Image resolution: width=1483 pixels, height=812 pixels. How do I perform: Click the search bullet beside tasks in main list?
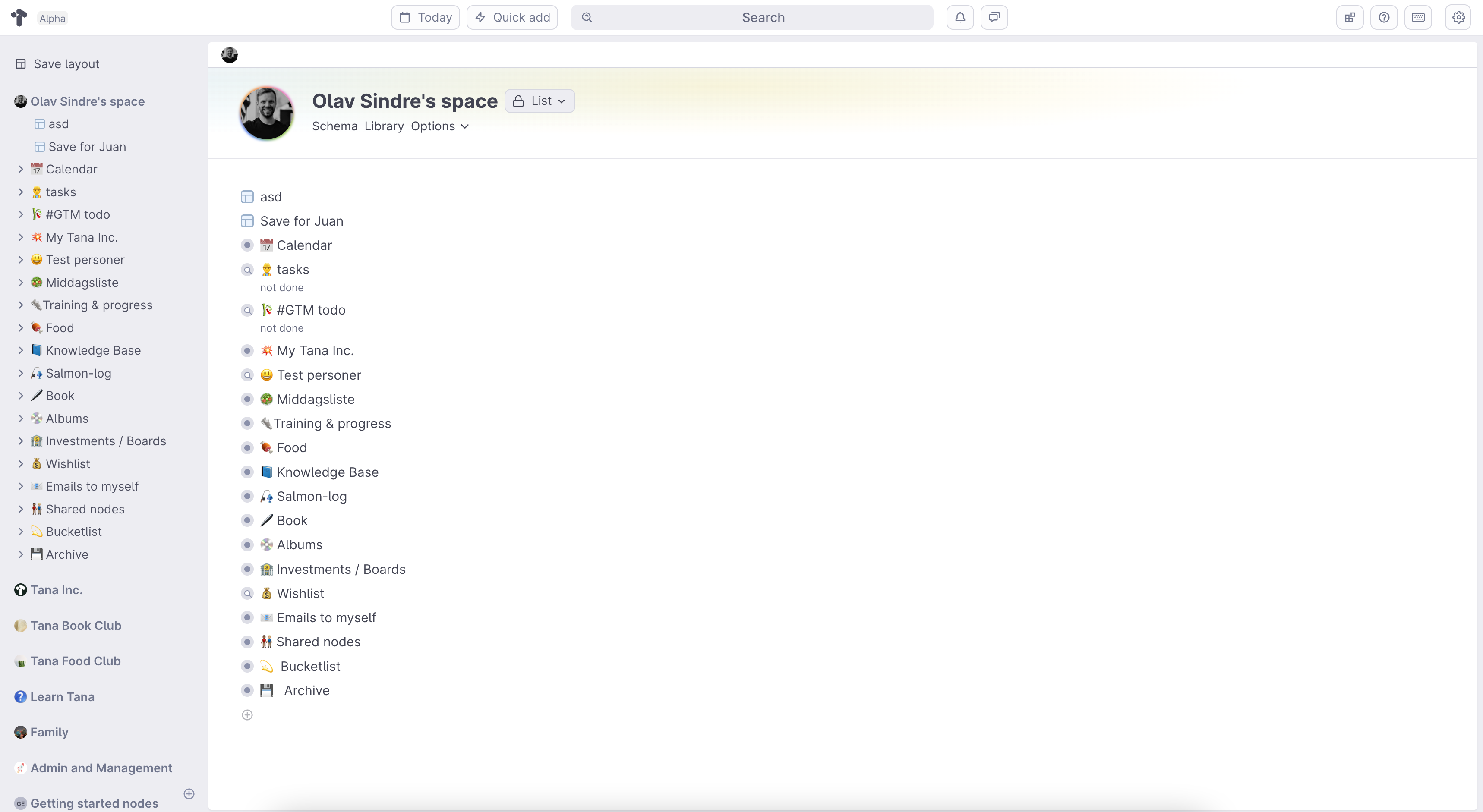(247, 270)
